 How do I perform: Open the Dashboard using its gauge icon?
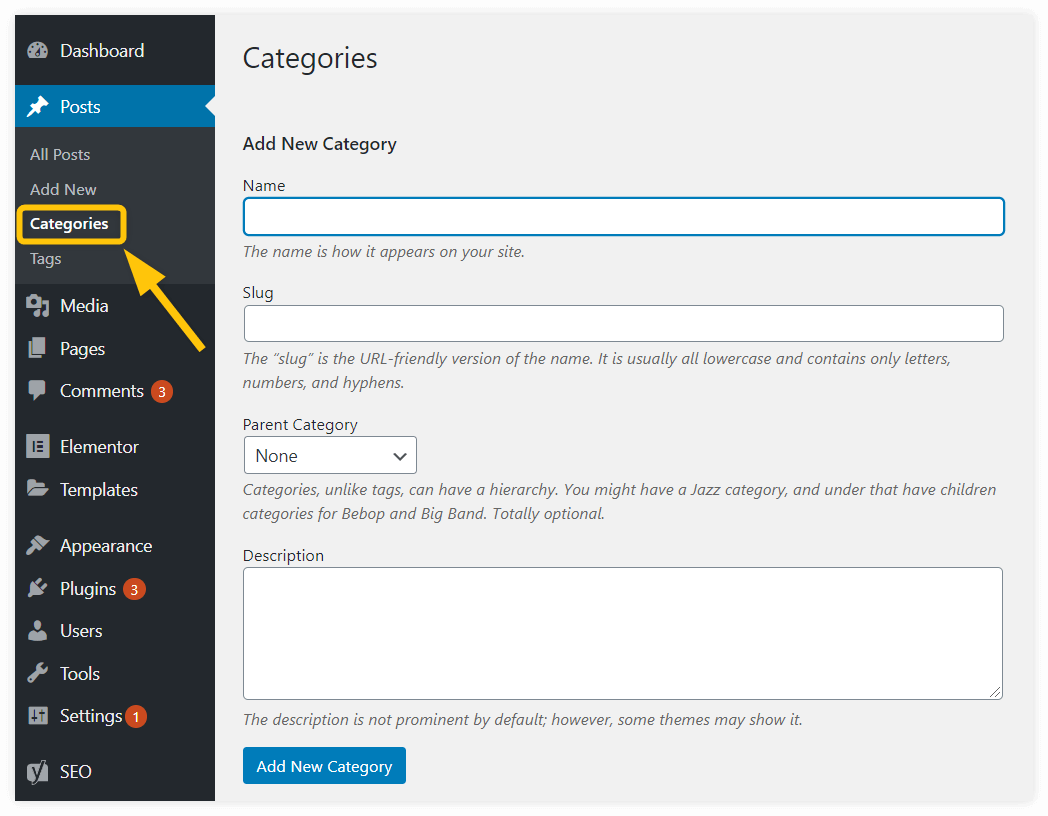pos(37,50)
